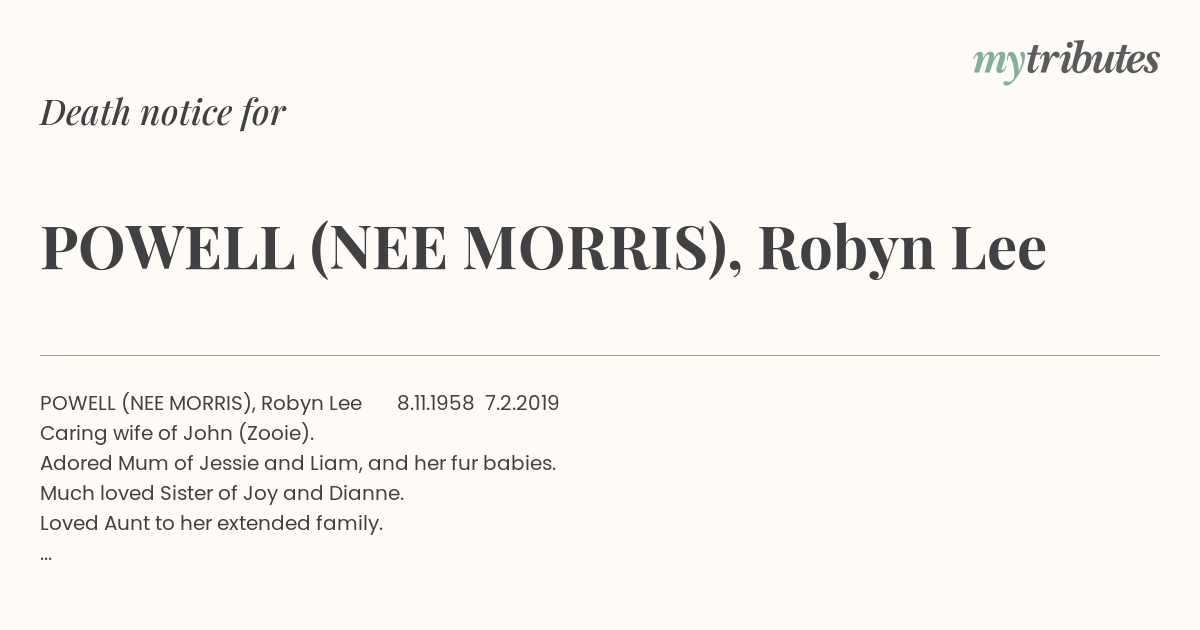Viewport: 1200px width, 630px height.
Task: Click the mytributes logo
Action: click(x=1066, y=62)
